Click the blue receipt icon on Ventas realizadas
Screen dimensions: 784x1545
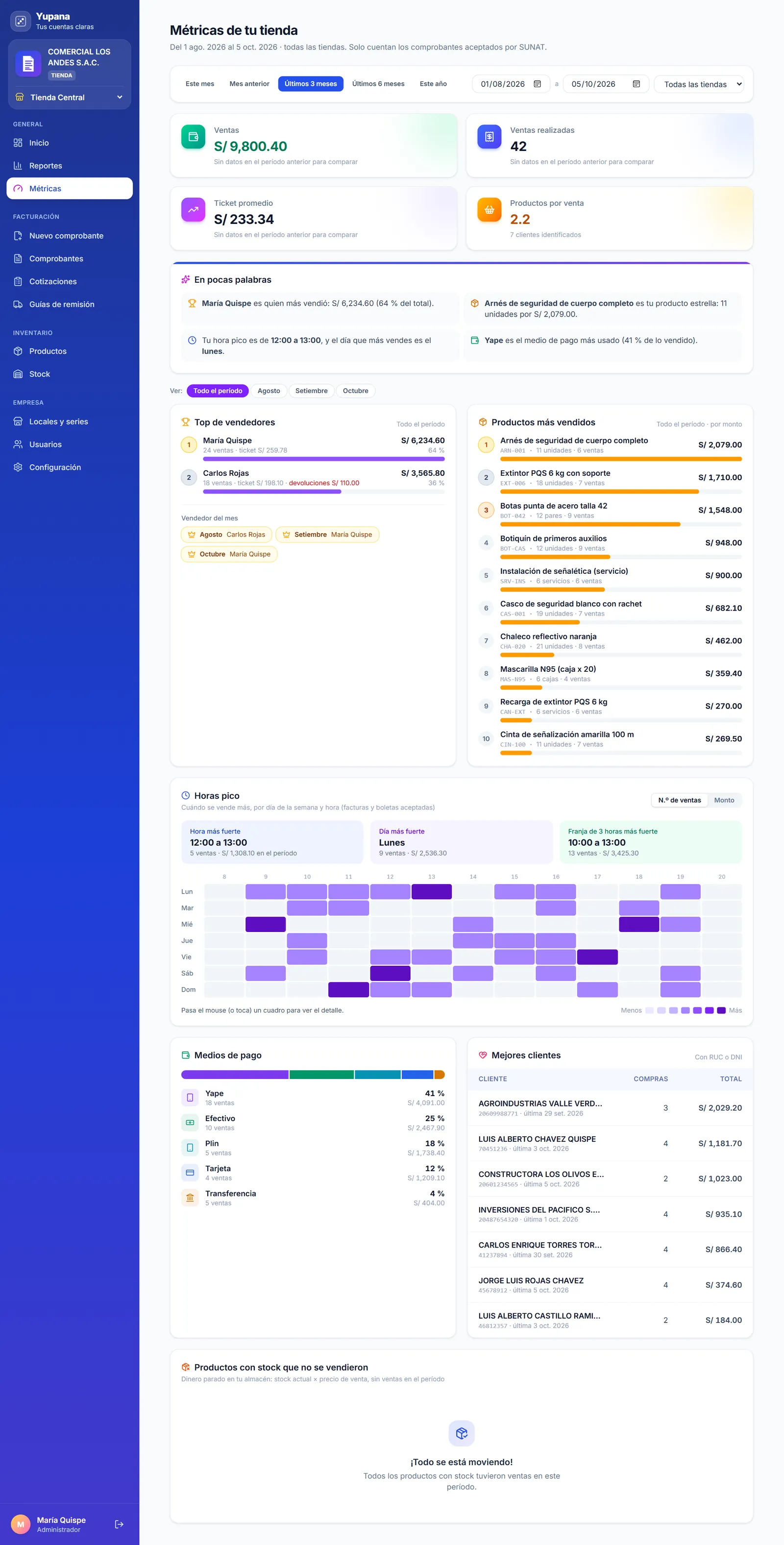489,137
